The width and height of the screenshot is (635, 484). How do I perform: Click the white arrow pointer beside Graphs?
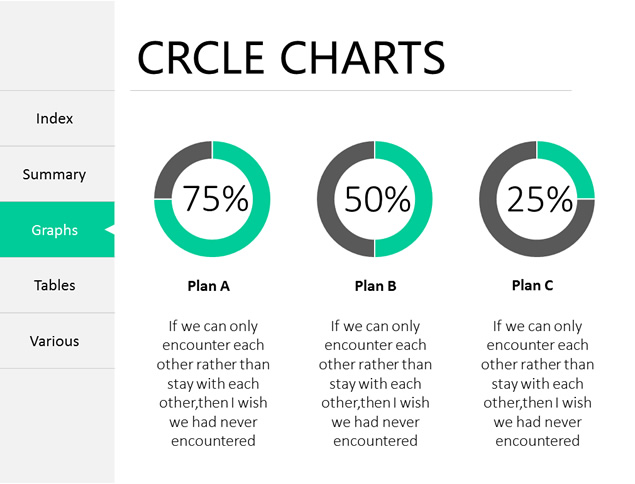pyautogui.click(x=110, y=231)
